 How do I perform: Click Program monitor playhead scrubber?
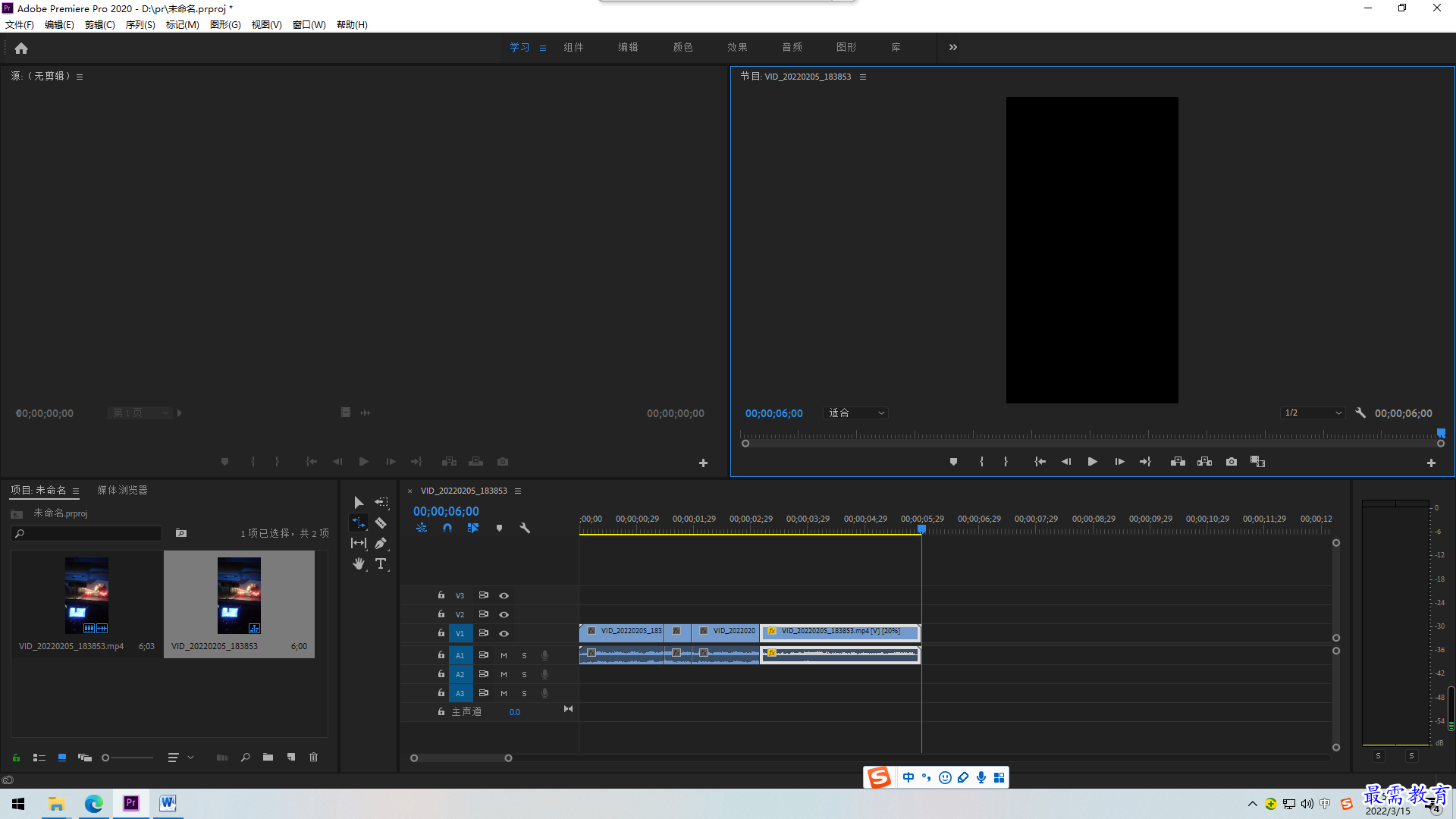coord(1441,433)
